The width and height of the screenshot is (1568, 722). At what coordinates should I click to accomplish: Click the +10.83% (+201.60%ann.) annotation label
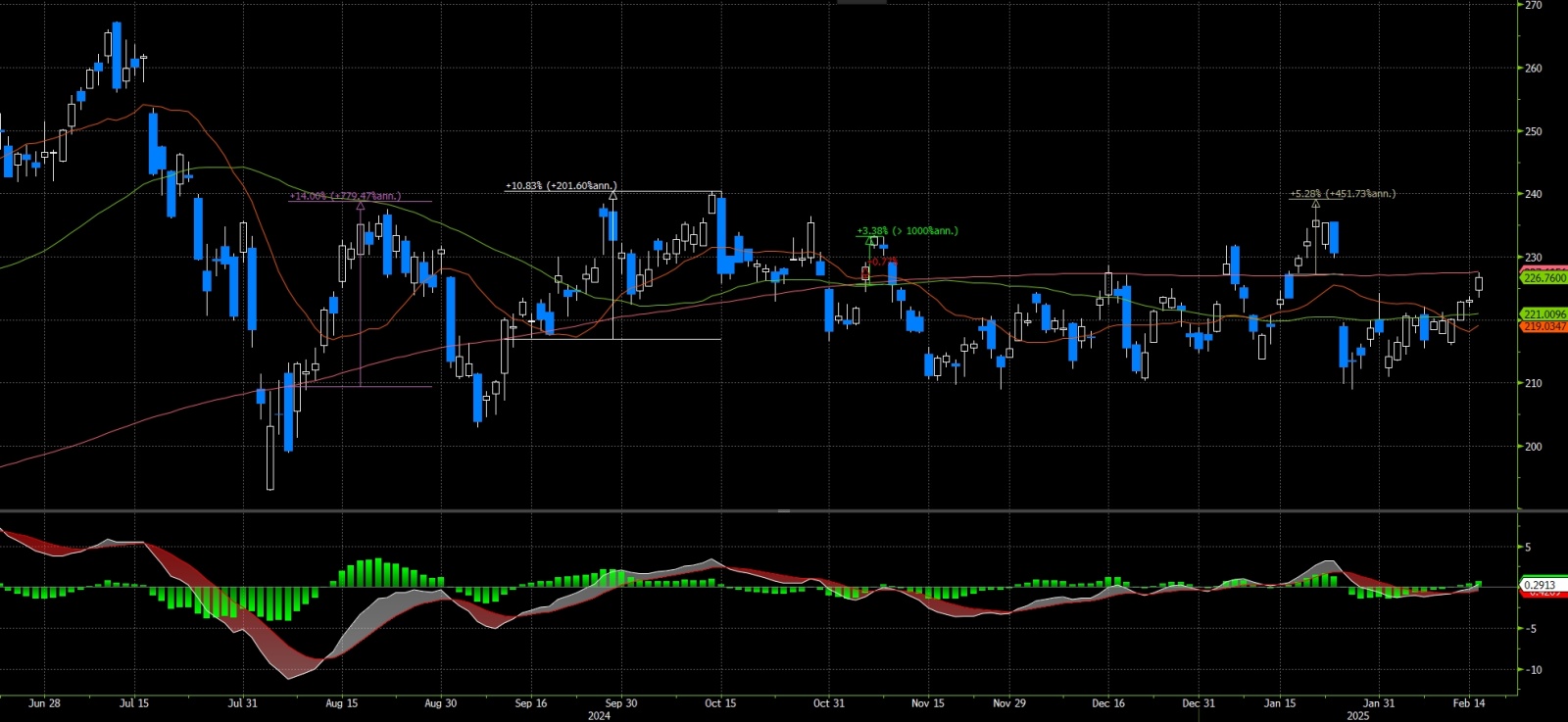[x=562, y=185]
